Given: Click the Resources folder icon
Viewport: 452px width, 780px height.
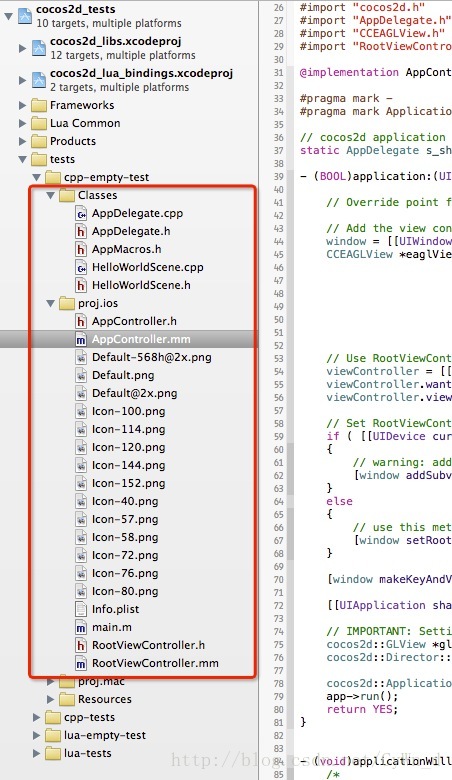Looking at the screenshot, I should (67, 699).
